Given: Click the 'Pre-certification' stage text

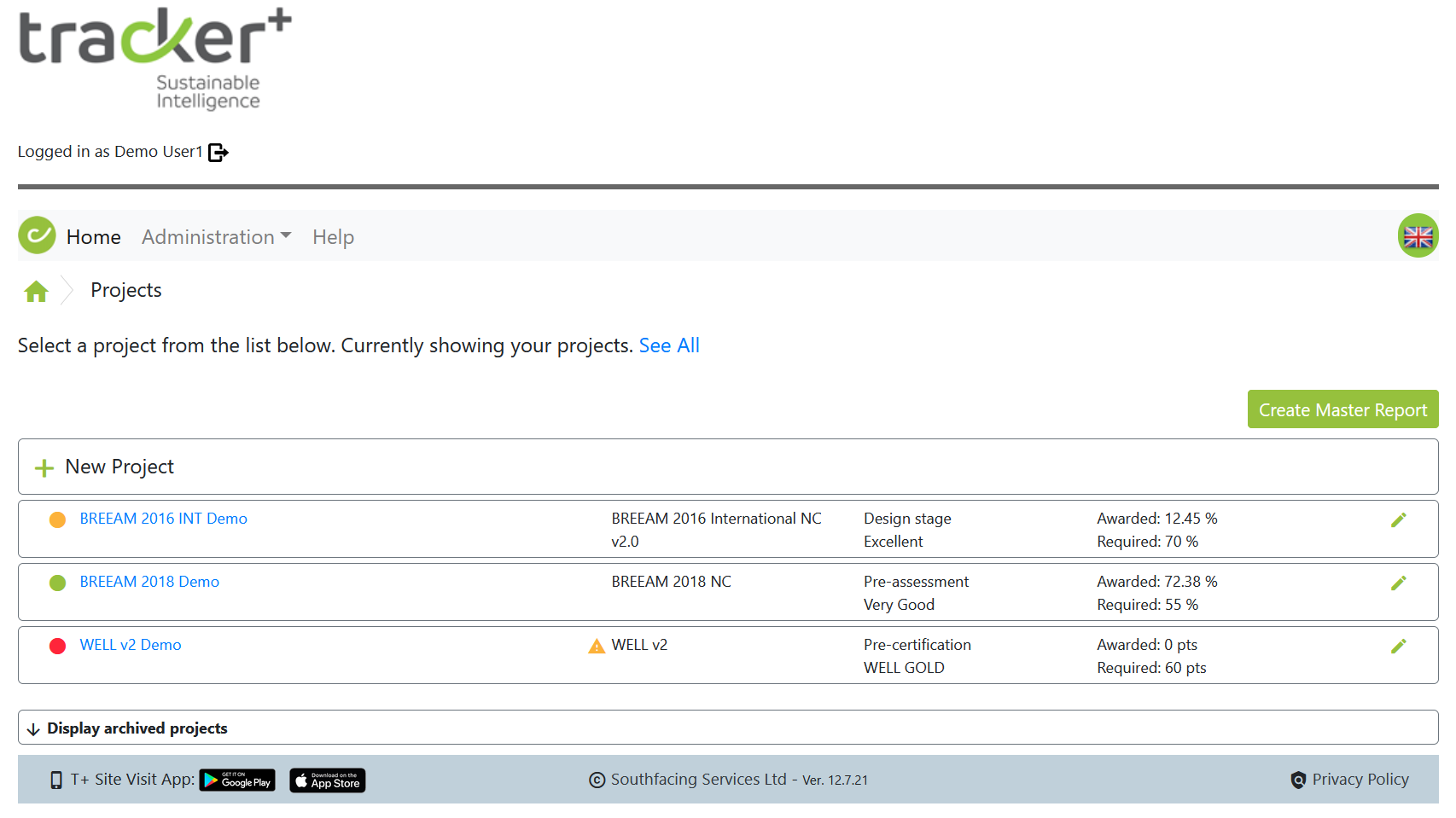Looking at the screenshot, I should point(917,645).
